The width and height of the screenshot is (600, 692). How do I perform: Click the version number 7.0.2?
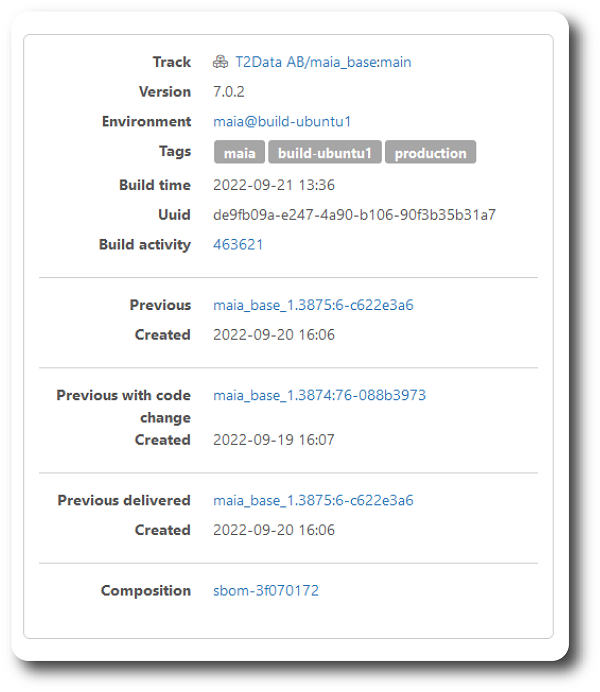click(x=229, y=92)
